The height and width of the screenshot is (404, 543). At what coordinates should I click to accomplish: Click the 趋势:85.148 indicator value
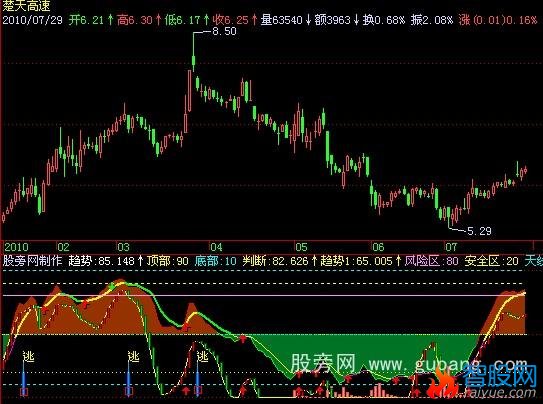click(101, 260)
